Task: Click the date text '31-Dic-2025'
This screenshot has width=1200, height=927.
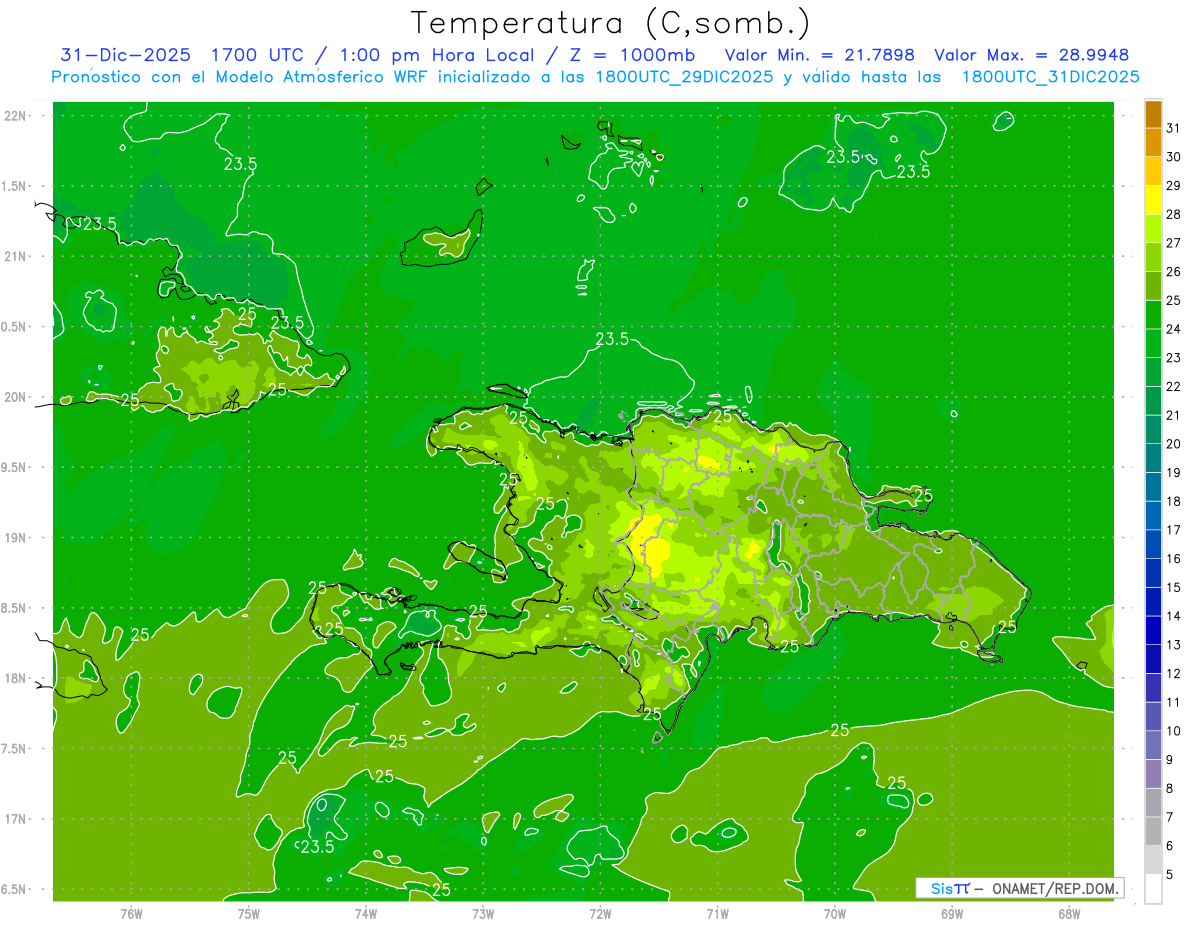Action: coord(125,55)
